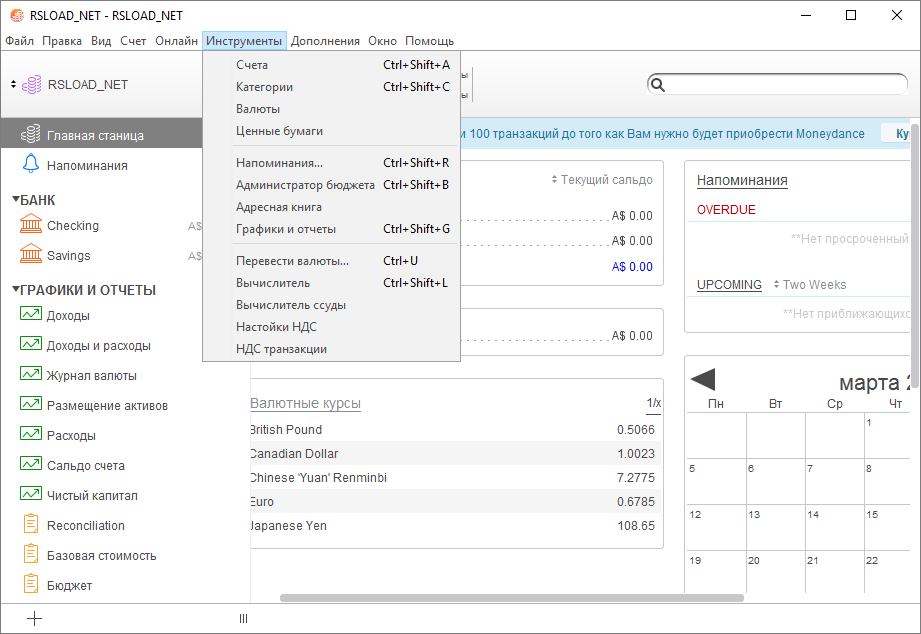Click the magnifier icon in search box
The width and height of the screenshot is (921, 634).
coord(658,85)
